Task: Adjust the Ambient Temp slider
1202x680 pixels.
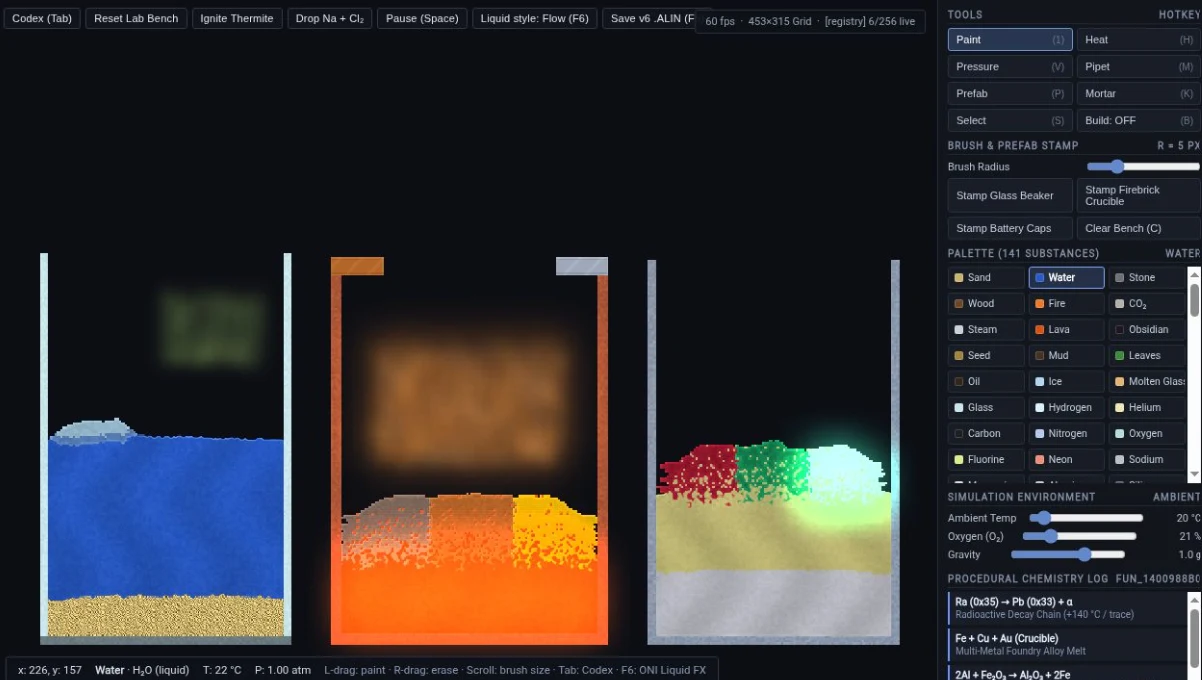Action: click(1086, 518)
